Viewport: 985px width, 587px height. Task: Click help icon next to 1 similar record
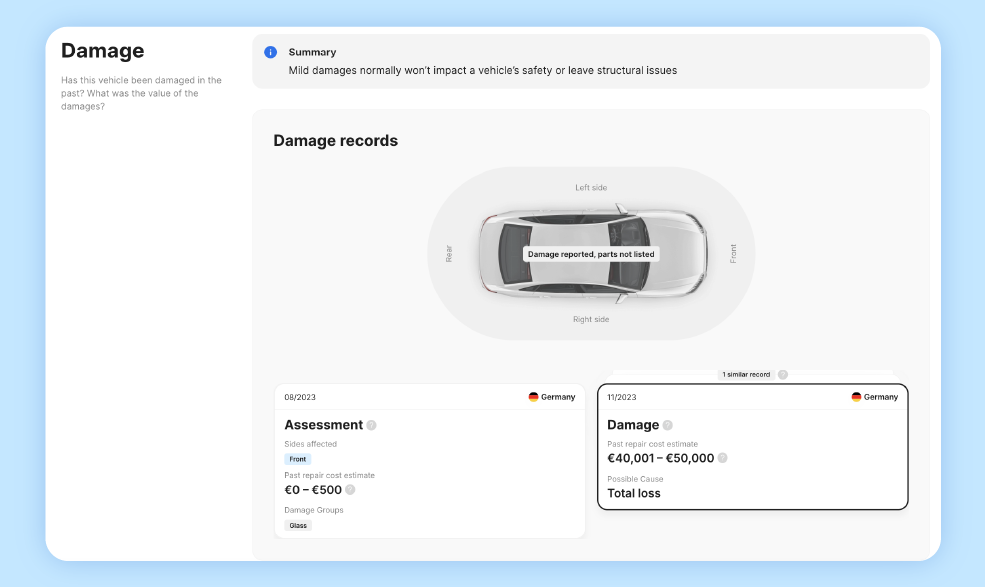pyautogui.click(x=783, y=374)
